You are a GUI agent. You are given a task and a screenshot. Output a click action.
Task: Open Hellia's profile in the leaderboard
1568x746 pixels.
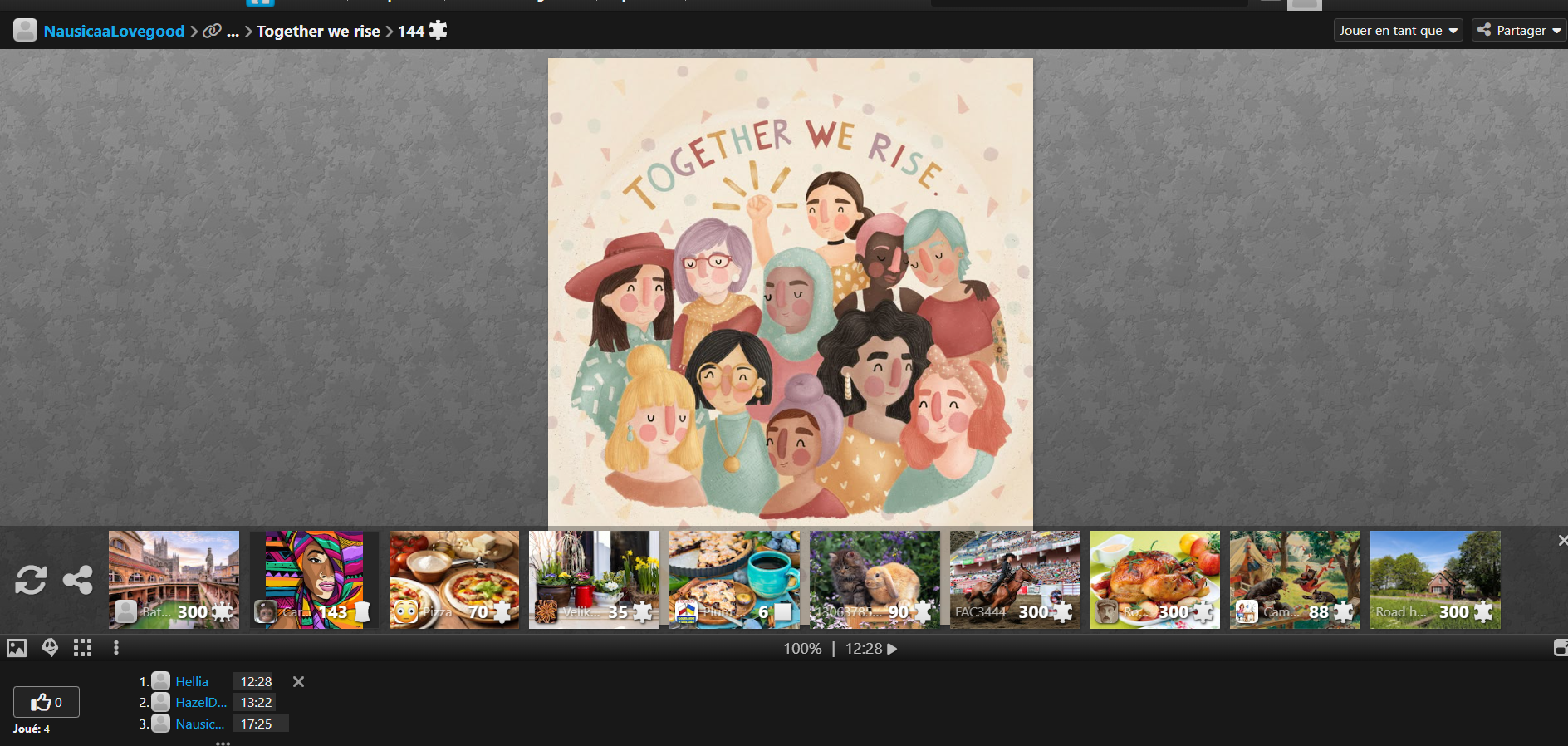pos(192,681)
